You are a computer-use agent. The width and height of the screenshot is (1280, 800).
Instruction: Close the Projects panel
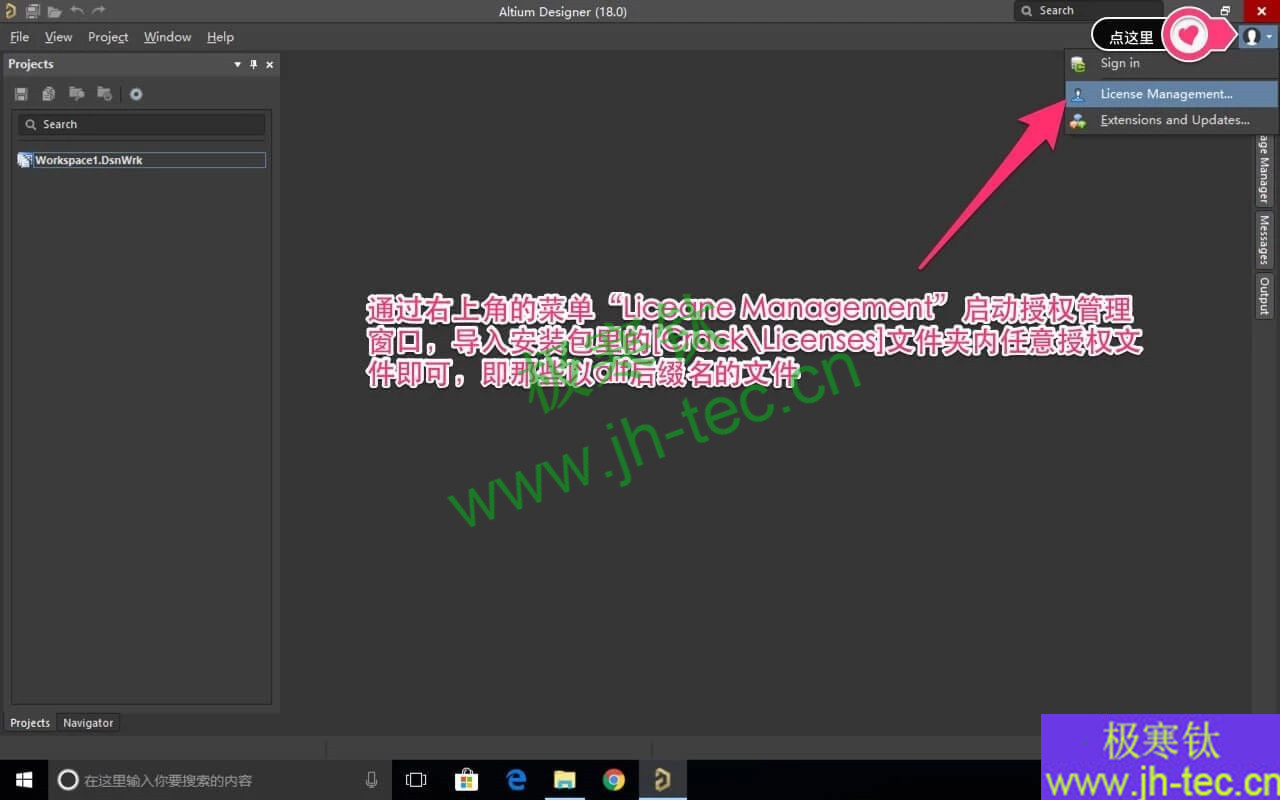coord(269,64)
